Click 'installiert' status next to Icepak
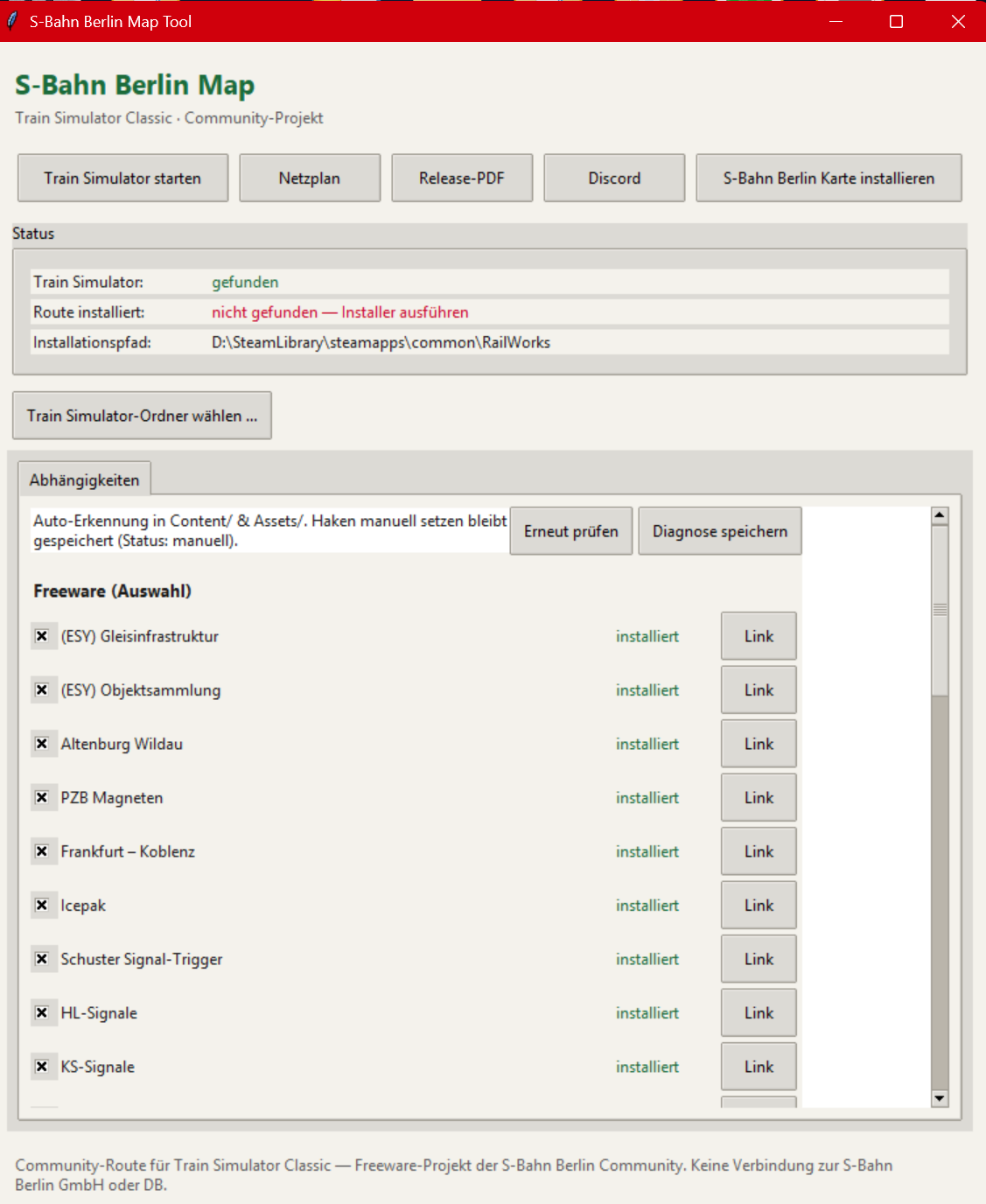The height and width of the screenshot is (1204, 986). tap(647, 906)
